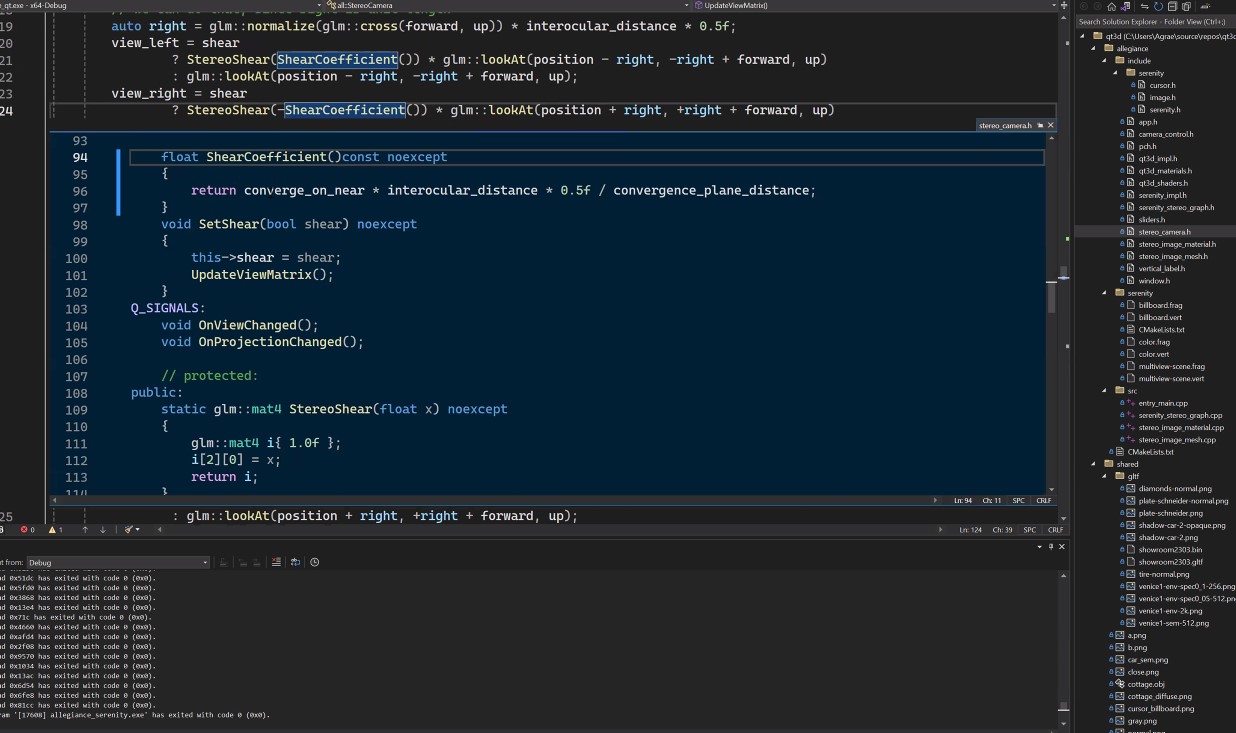1236x733 pixels.
Task: Click the Home icon in Solution Explorer
Action: pyautogui.click(x=1111, y=6)
